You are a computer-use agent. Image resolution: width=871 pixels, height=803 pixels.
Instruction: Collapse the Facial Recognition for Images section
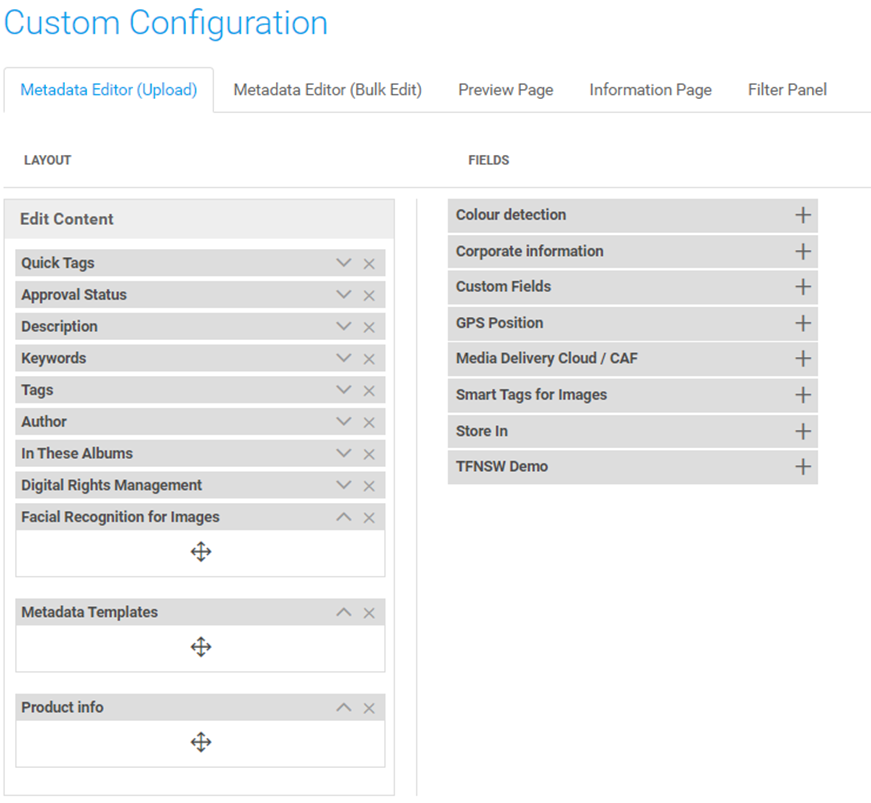click(x=343, y=517)
